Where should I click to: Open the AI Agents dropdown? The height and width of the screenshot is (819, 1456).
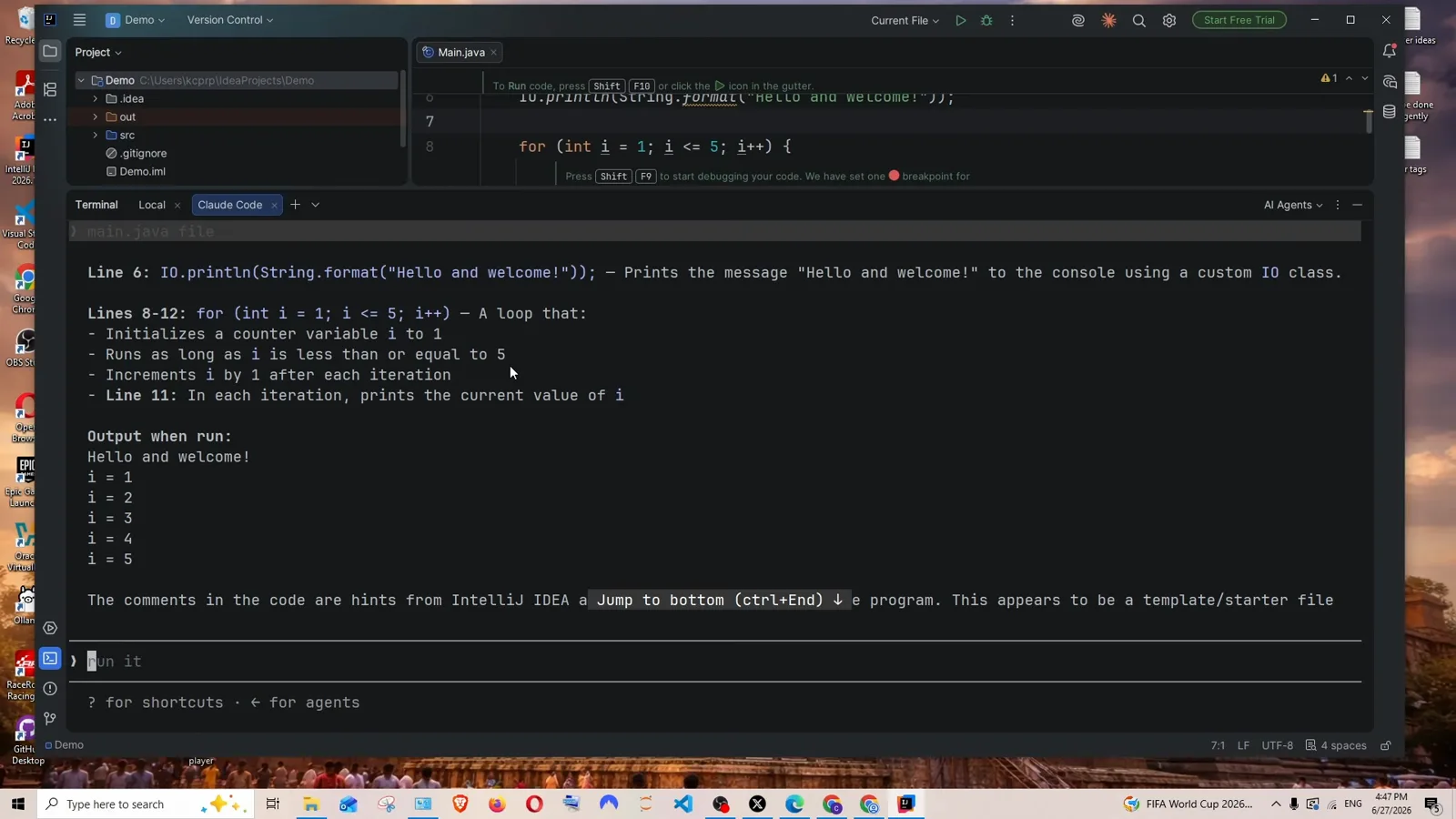pyautogui.click(x=1292, y=205)
